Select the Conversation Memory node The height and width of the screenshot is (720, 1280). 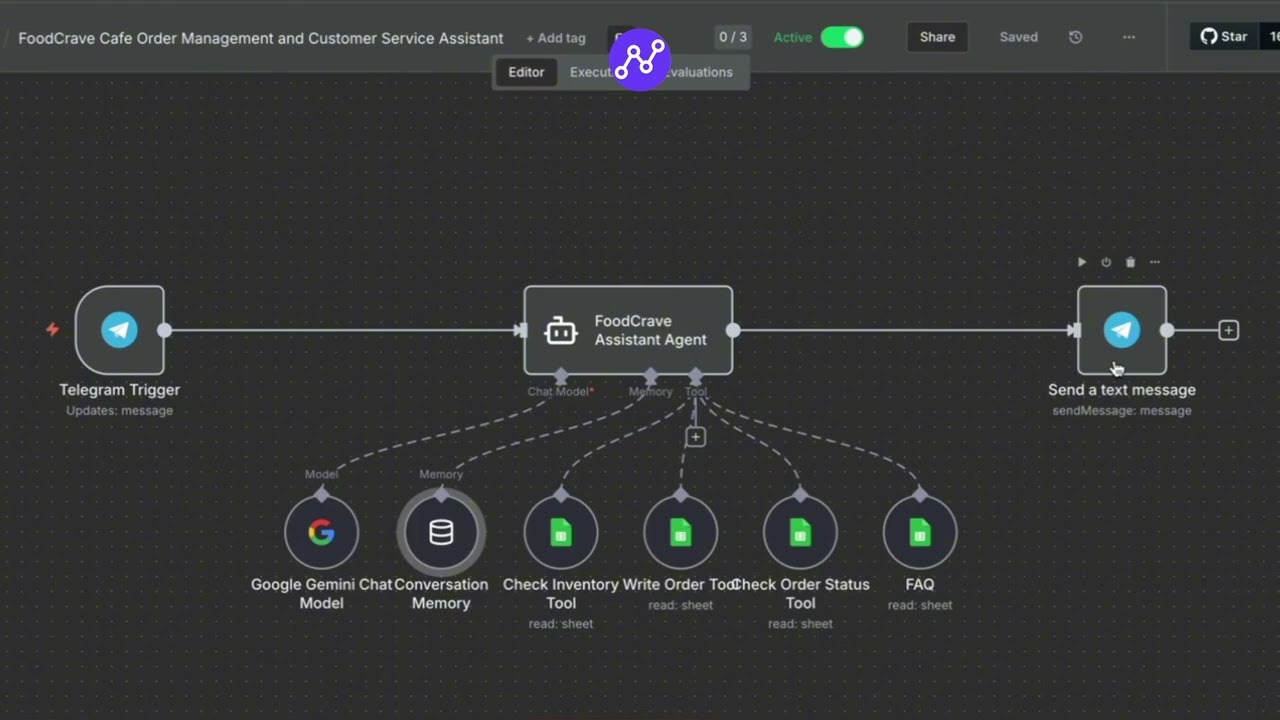pyautogui.click(x=441, y=533)
